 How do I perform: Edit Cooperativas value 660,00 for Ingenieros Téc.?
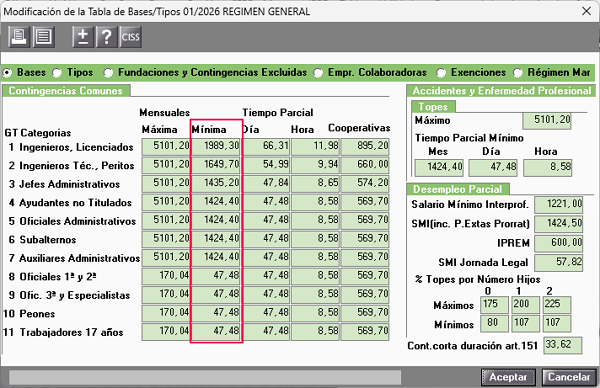[x=365, y=165]
